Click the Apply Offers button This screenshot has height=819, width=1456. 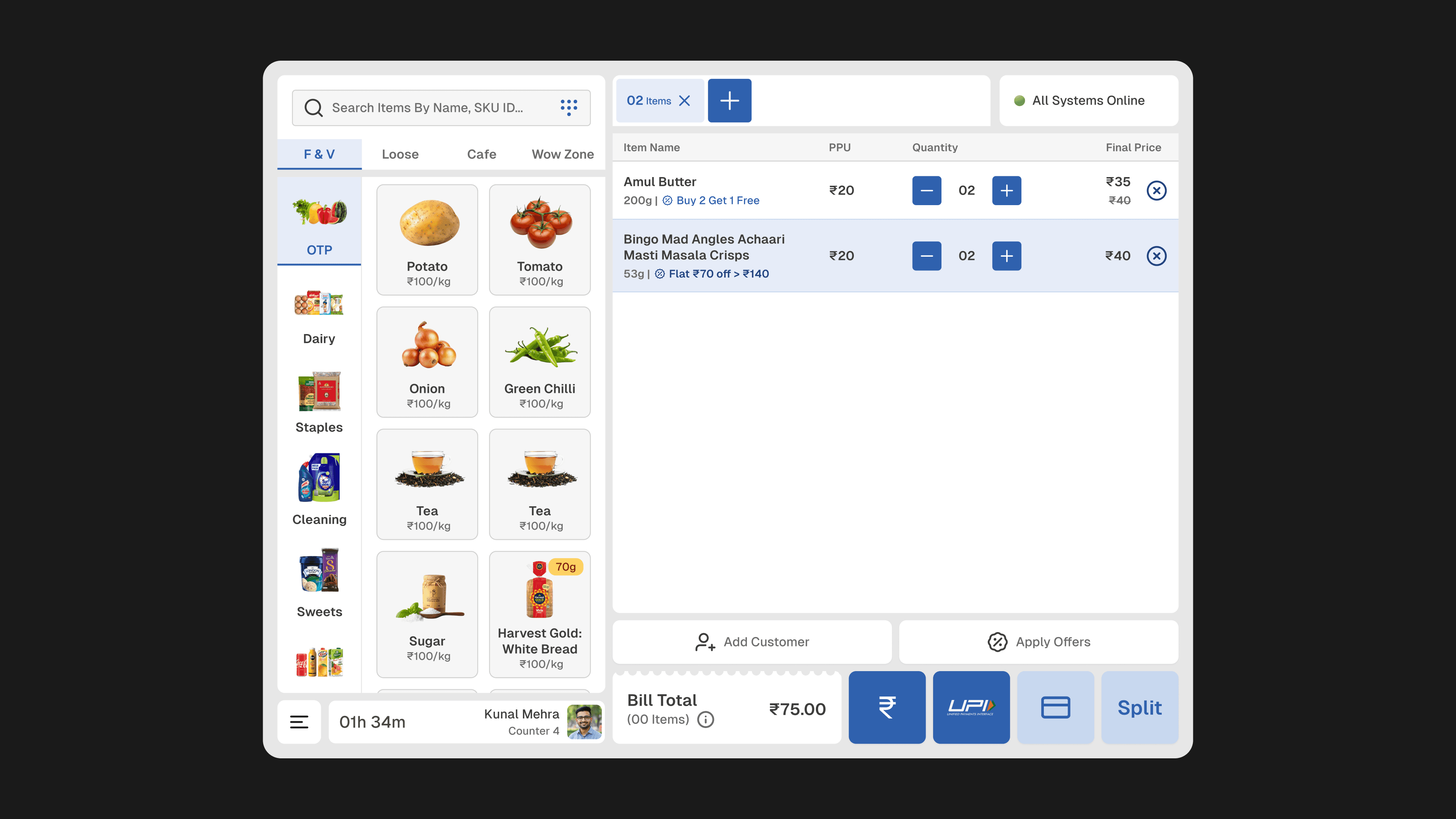(x=1038, y=642)
